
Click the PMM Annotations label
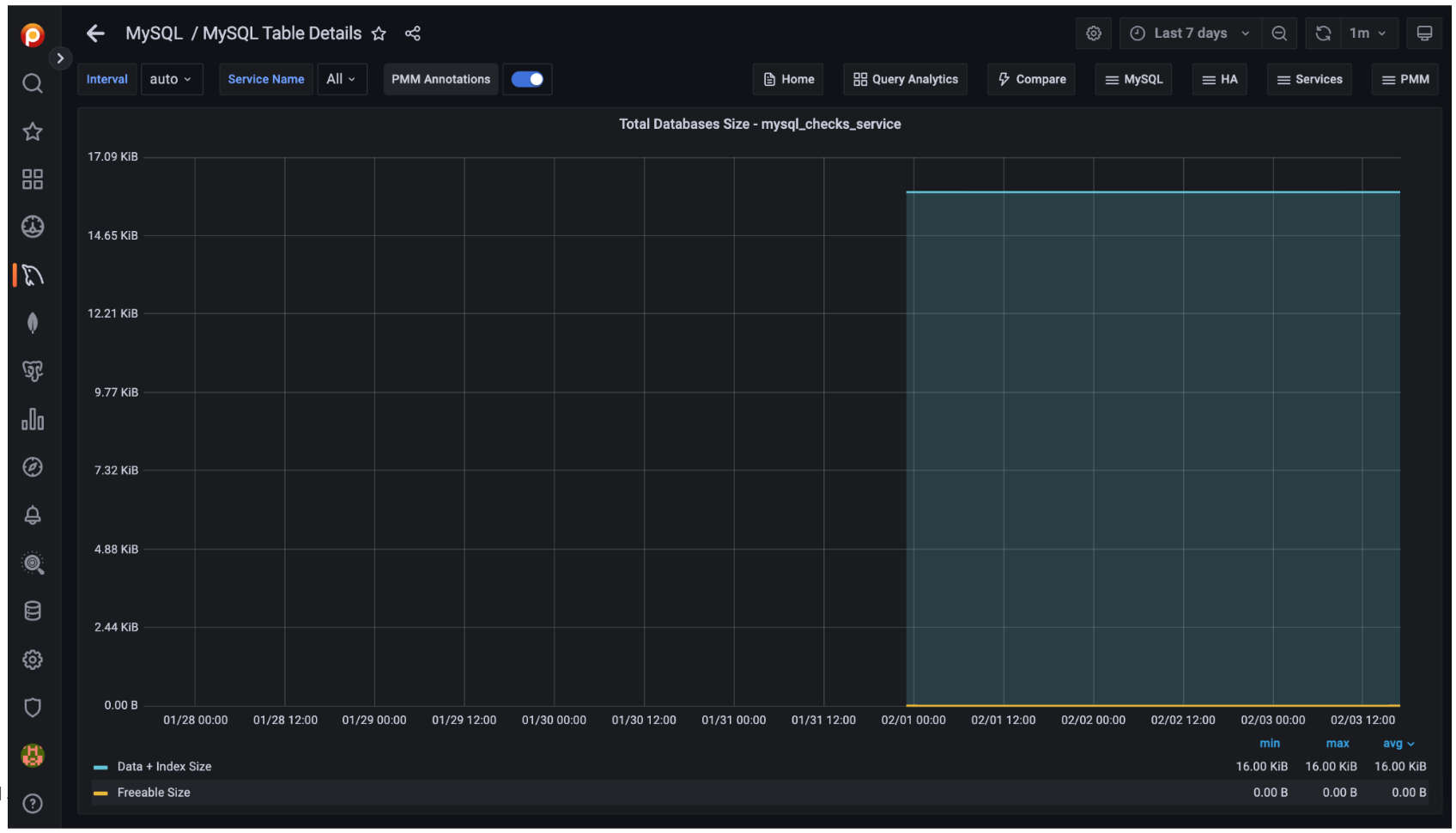pyautogui.click(x=440, y=79)
